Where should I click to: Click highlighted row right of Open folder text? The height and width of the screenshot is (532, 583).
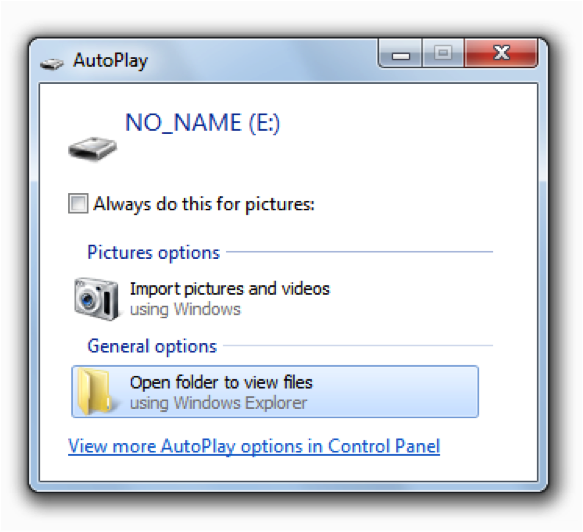pos(394,391)
